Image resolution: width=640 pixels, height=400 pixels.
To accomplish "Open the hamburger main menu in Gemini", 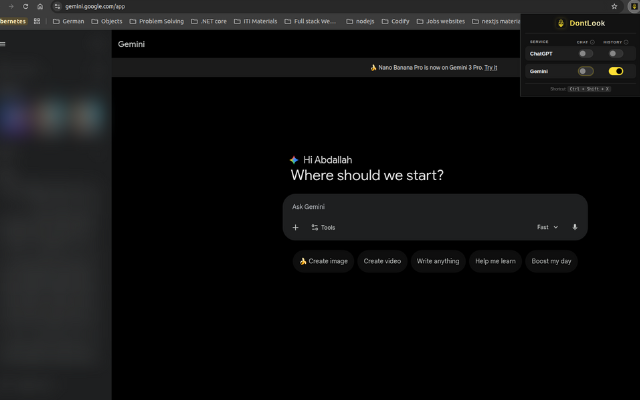I will 3,44.
